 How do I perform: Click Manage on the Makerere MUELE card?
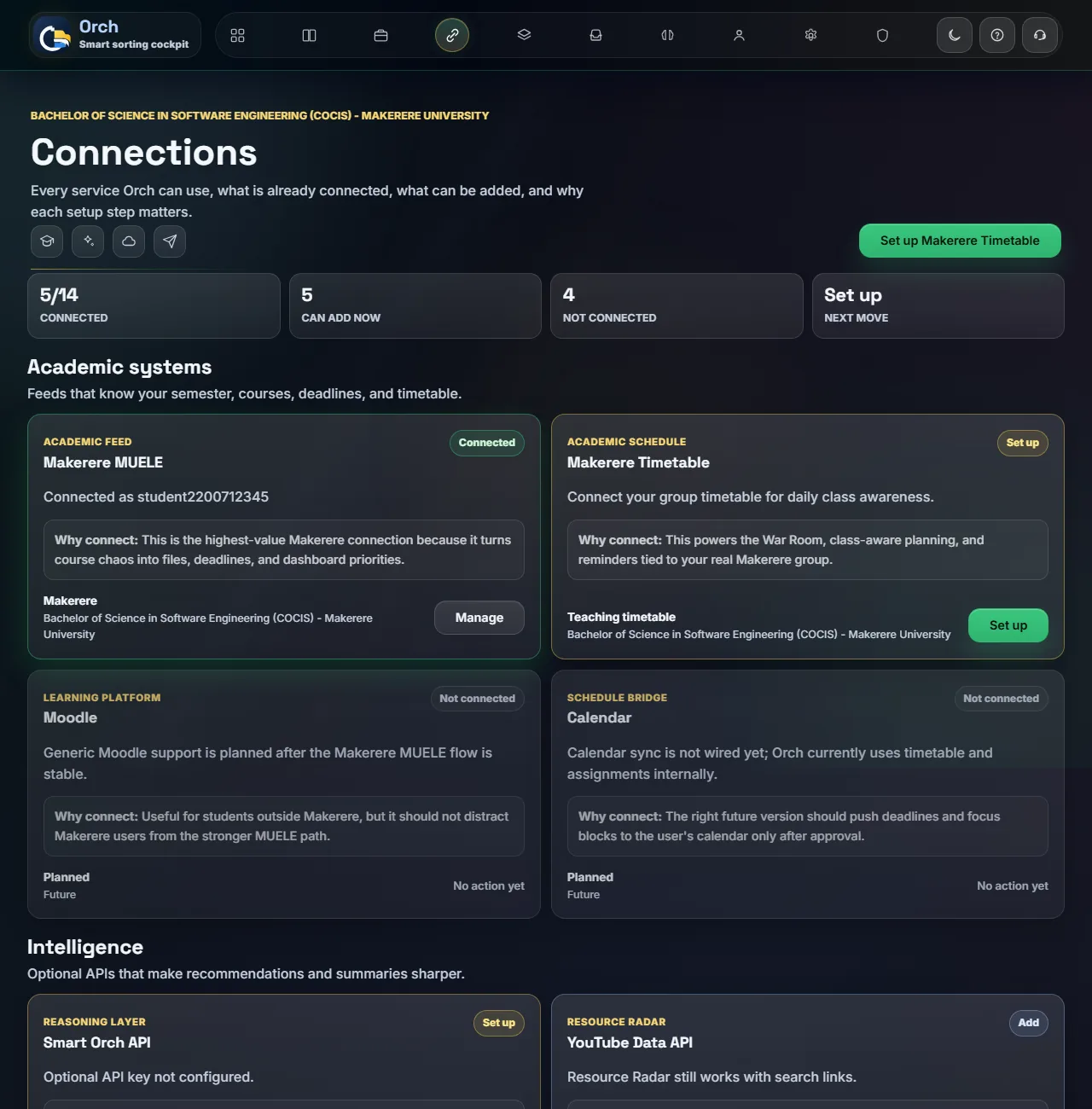pyautogui.click(x=479, y=618)
